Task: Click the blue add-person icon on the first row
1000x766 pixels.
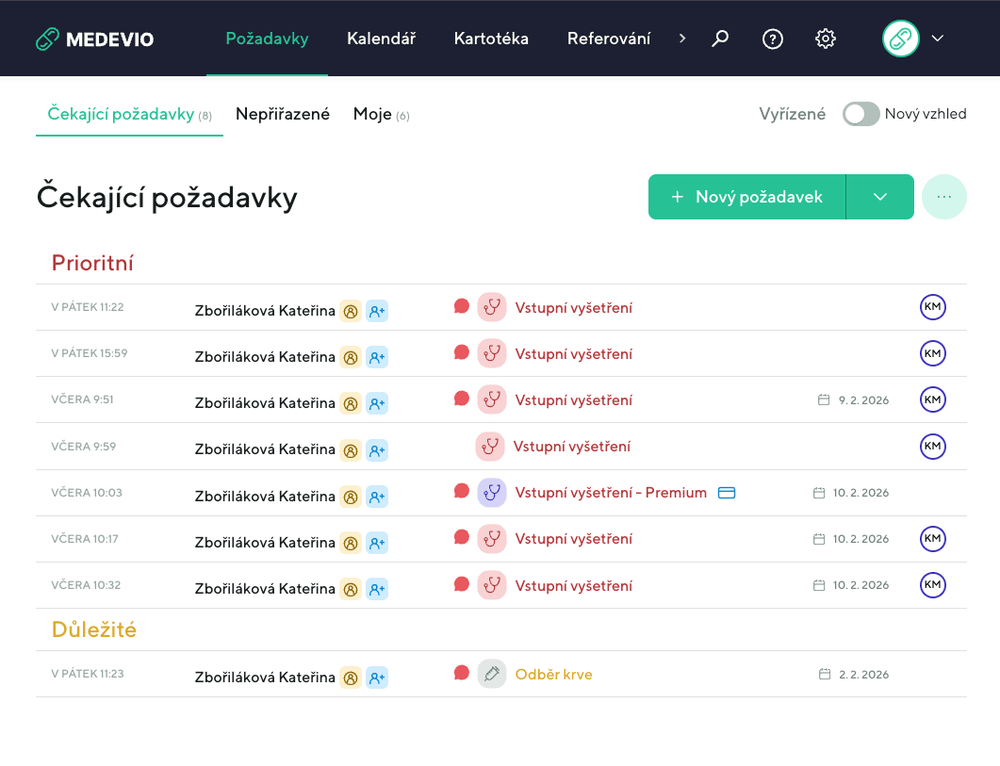Action: [x=377, y=311]
